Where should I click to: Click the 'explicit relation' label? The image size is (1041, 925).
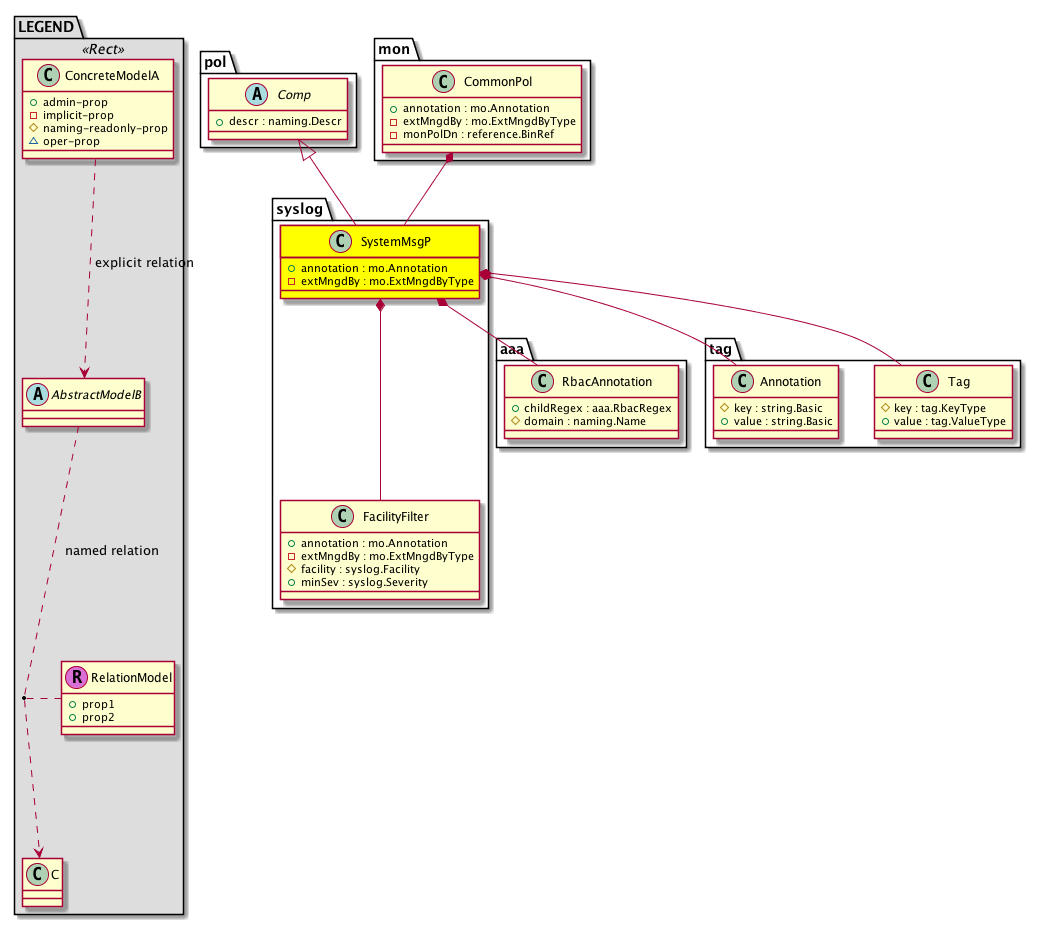point(143,263)
